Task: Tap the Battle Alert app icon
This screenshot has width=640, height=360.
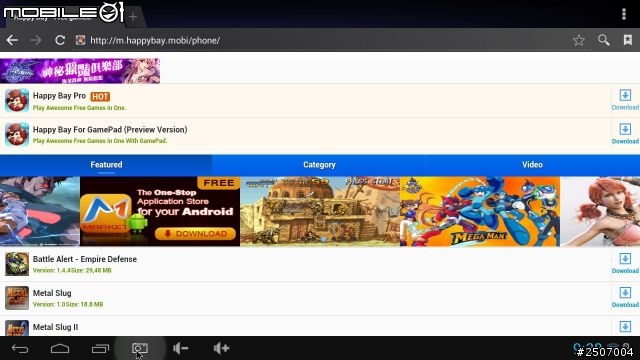Action: tap(17, 264)
